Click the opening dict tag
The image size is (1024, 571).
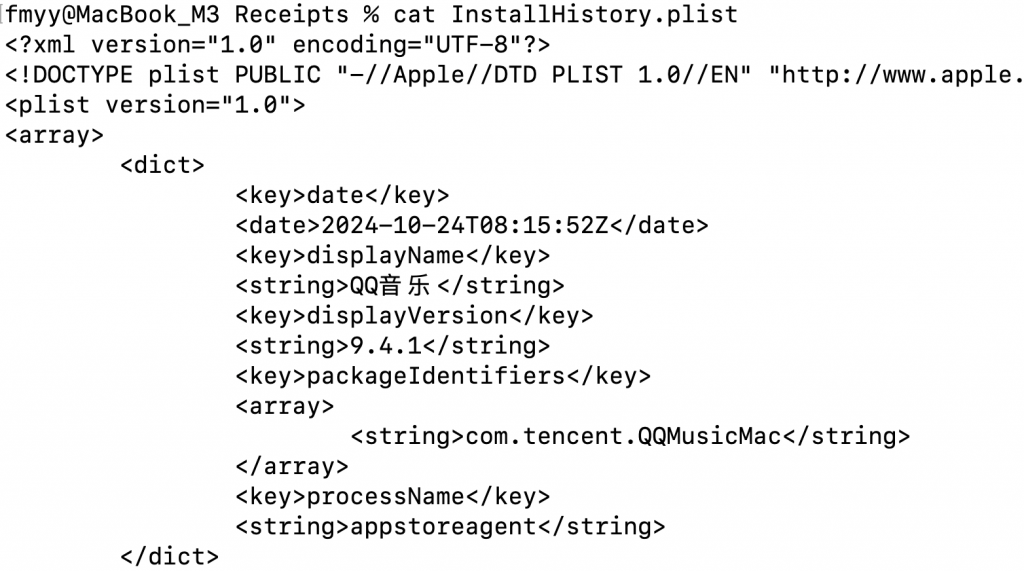162,165
